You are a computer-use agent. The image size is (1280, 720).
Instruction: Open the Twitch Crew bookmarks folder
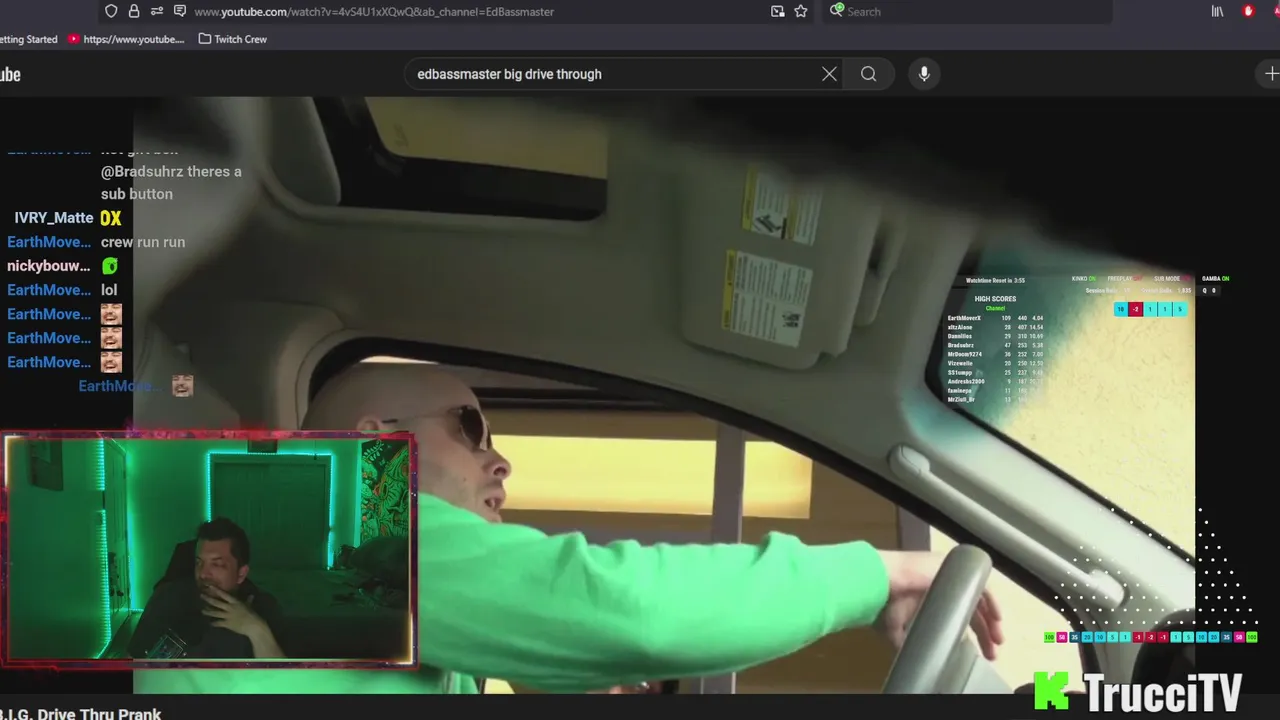[233, 39]
